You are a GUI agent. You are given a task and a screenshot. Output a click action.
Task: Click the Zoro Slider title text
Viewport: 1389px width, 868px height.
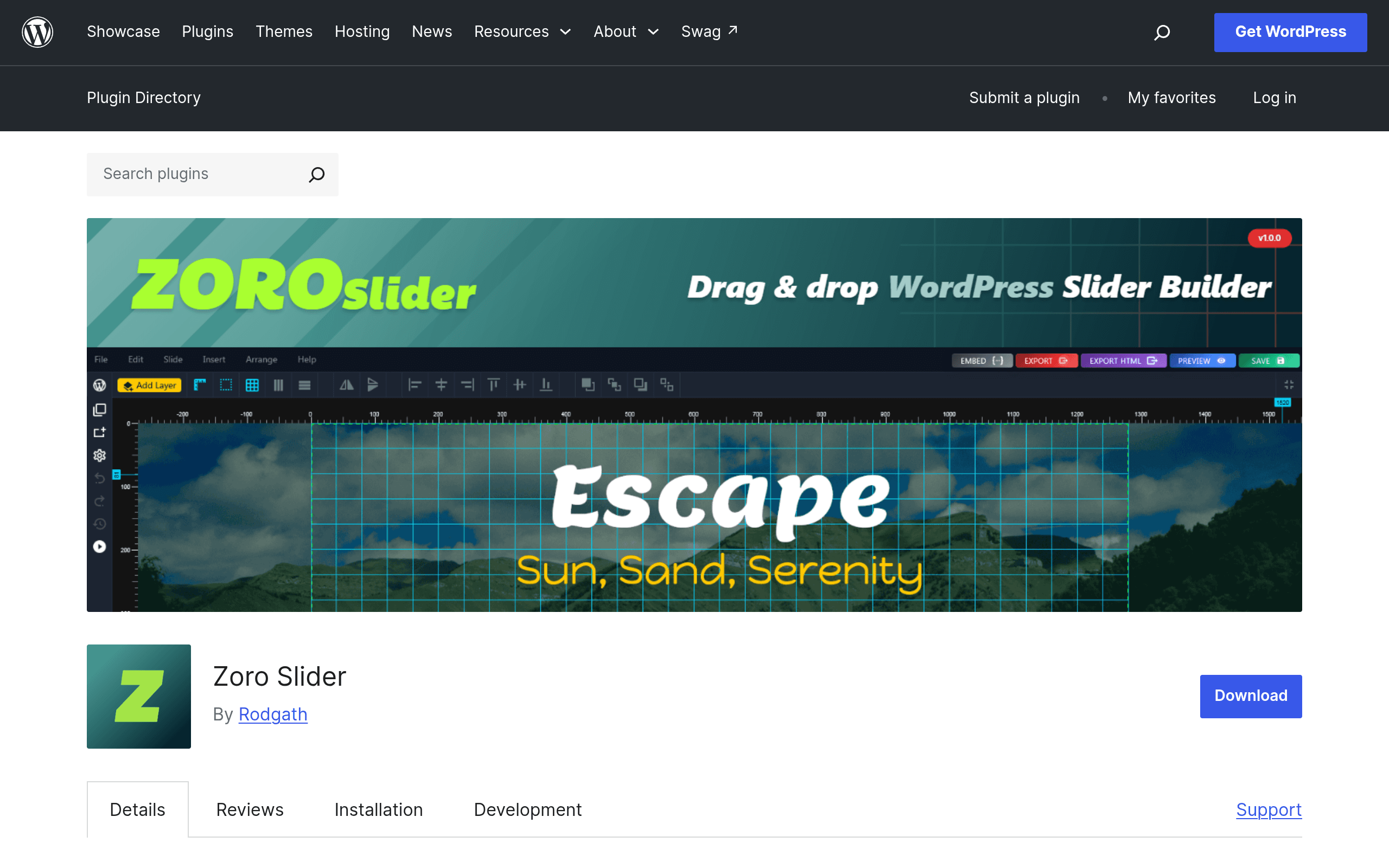(279, 676)
